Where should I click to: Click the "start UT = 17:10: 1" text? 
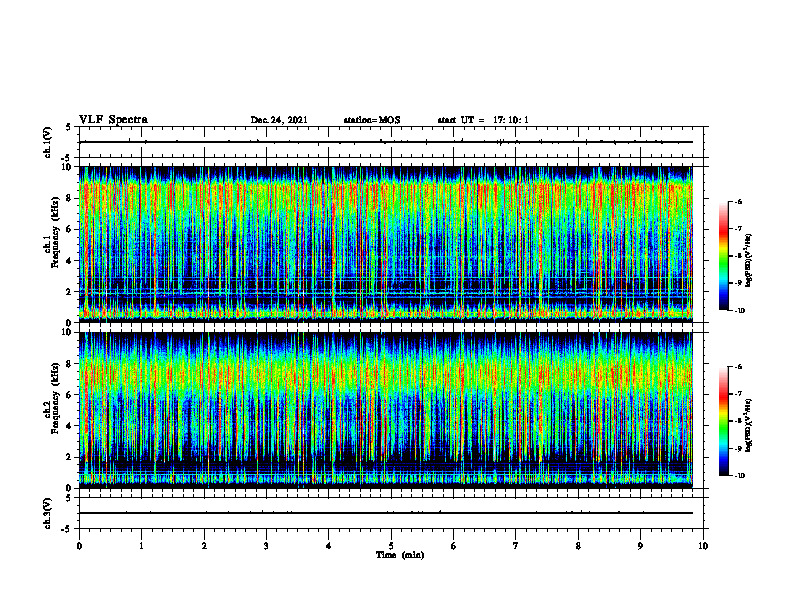pos(483,120)
